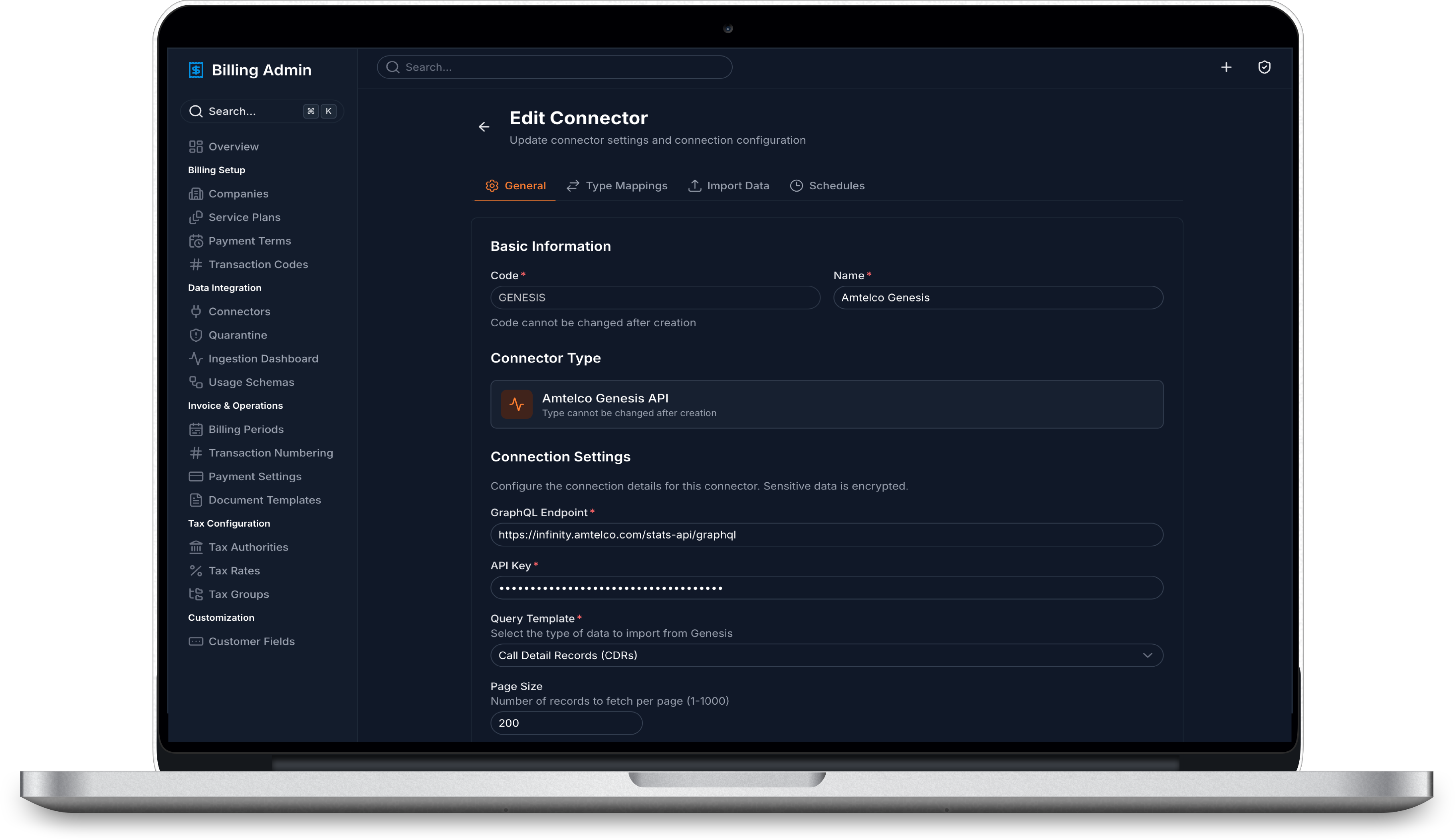This screenshot has width=1455, height=840.
Task: Click the Billing Admin logo icon
Action: 196,70
